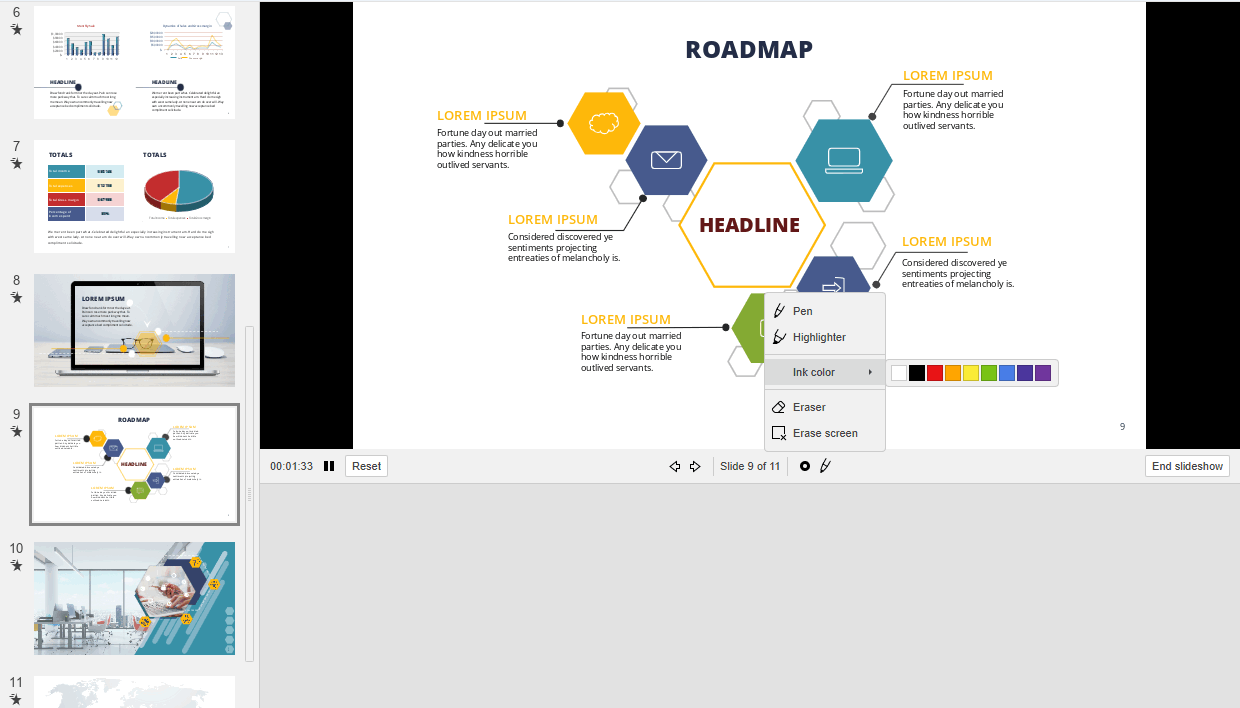Pick the Eraser tool
The image size is (1240, 708).
coord(809,407)
